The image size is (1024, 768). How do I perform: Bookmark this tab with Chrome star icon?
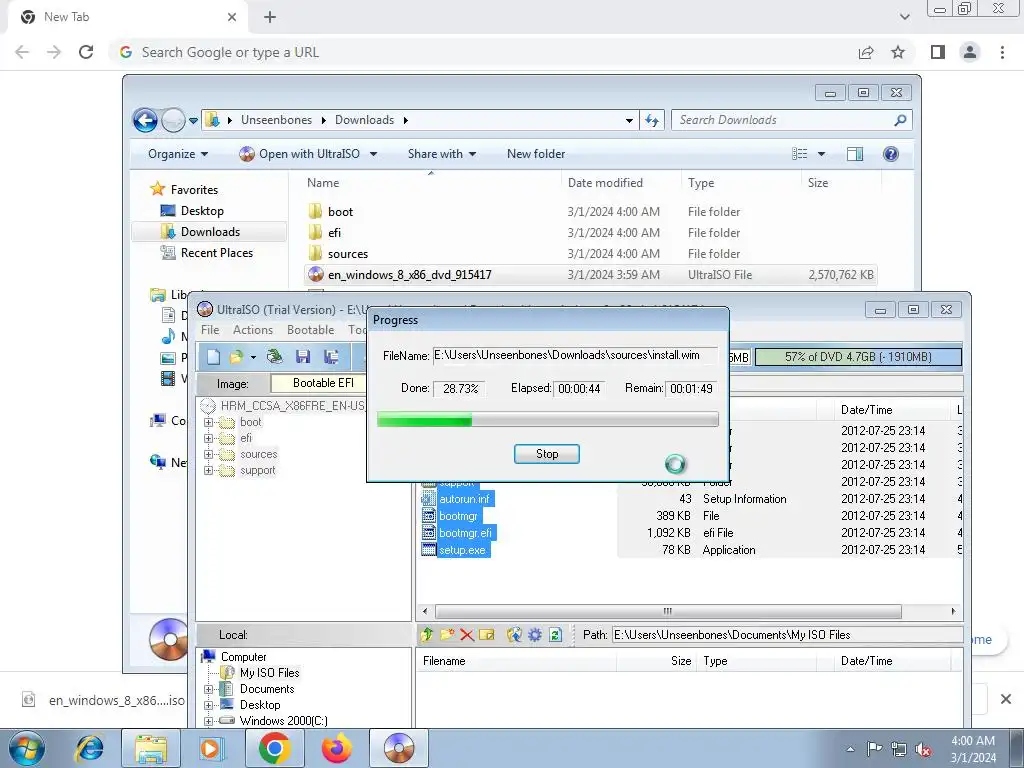(898, 52)
